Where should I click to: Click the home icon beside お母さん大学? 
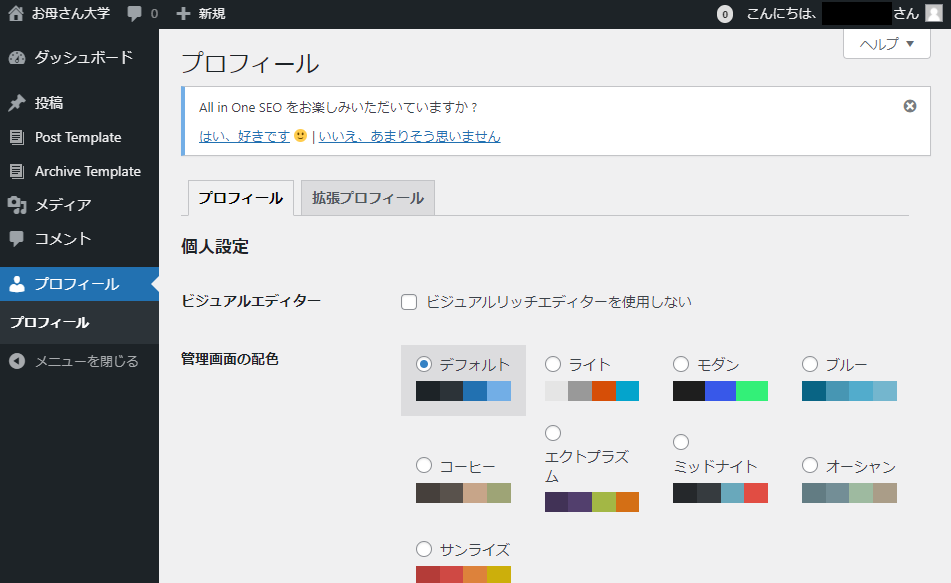(x=16, y=13)
